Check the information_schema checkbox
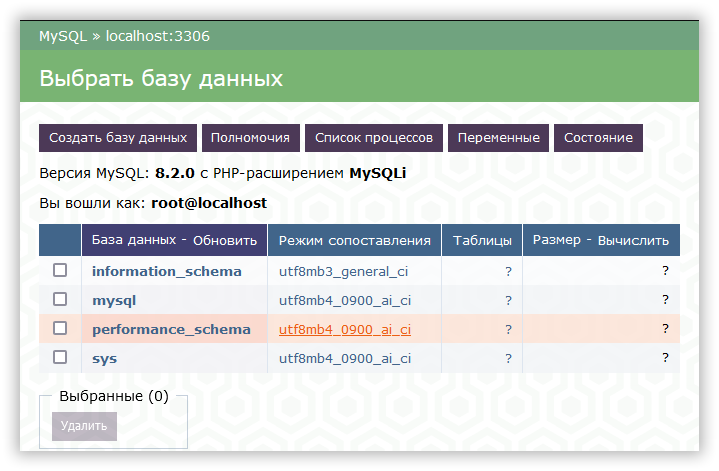The height and width of the screenshot is (471, 719). [x=60, y=270]
